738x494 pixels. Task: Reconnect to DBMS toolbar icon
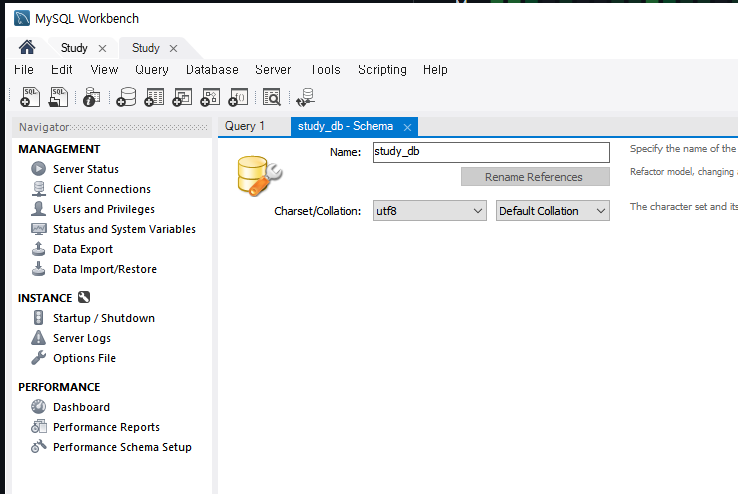coord(305,97)
